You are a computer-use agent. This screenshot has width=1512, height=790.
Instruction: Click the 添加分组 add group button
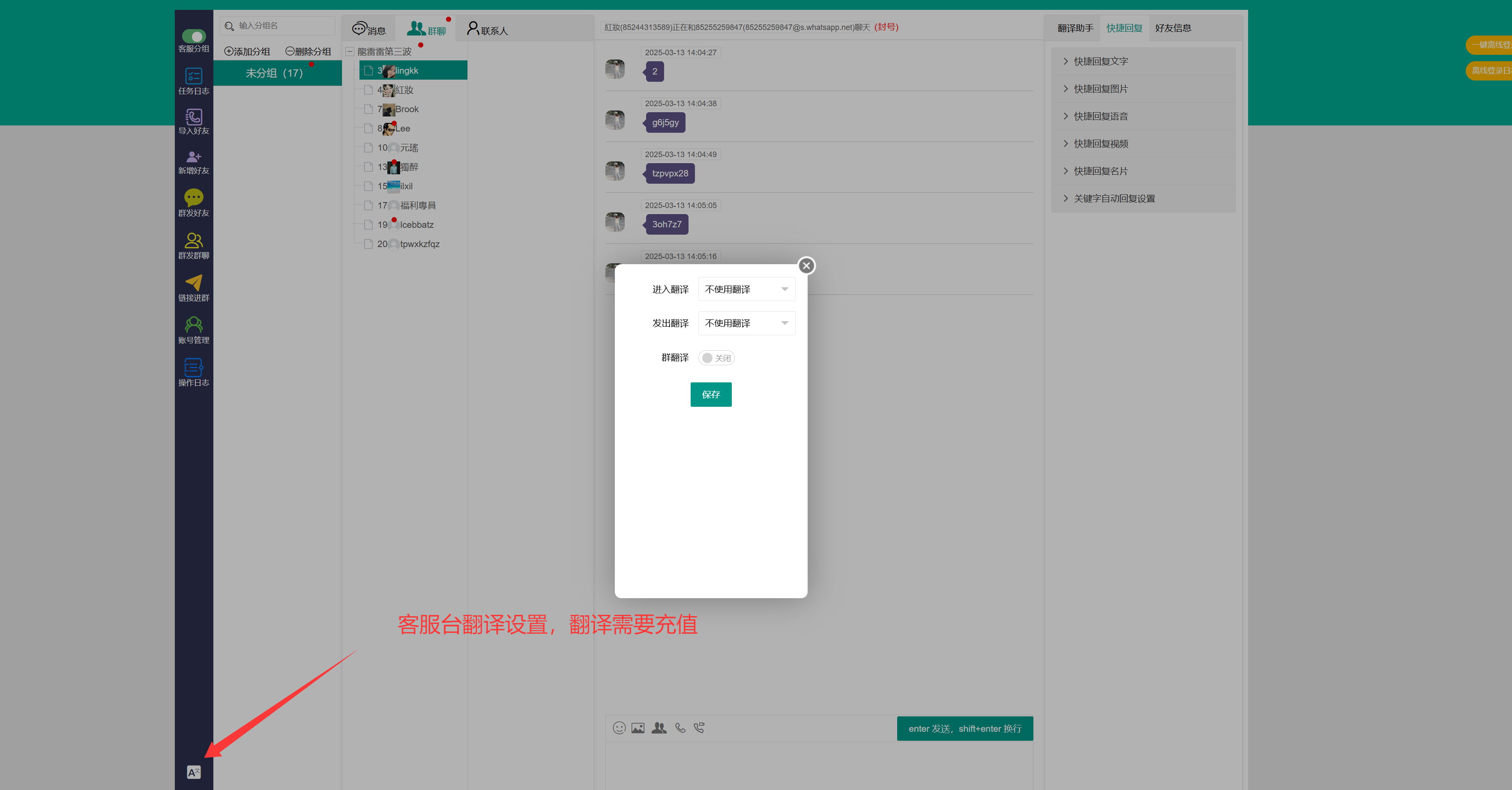(247, 52)
